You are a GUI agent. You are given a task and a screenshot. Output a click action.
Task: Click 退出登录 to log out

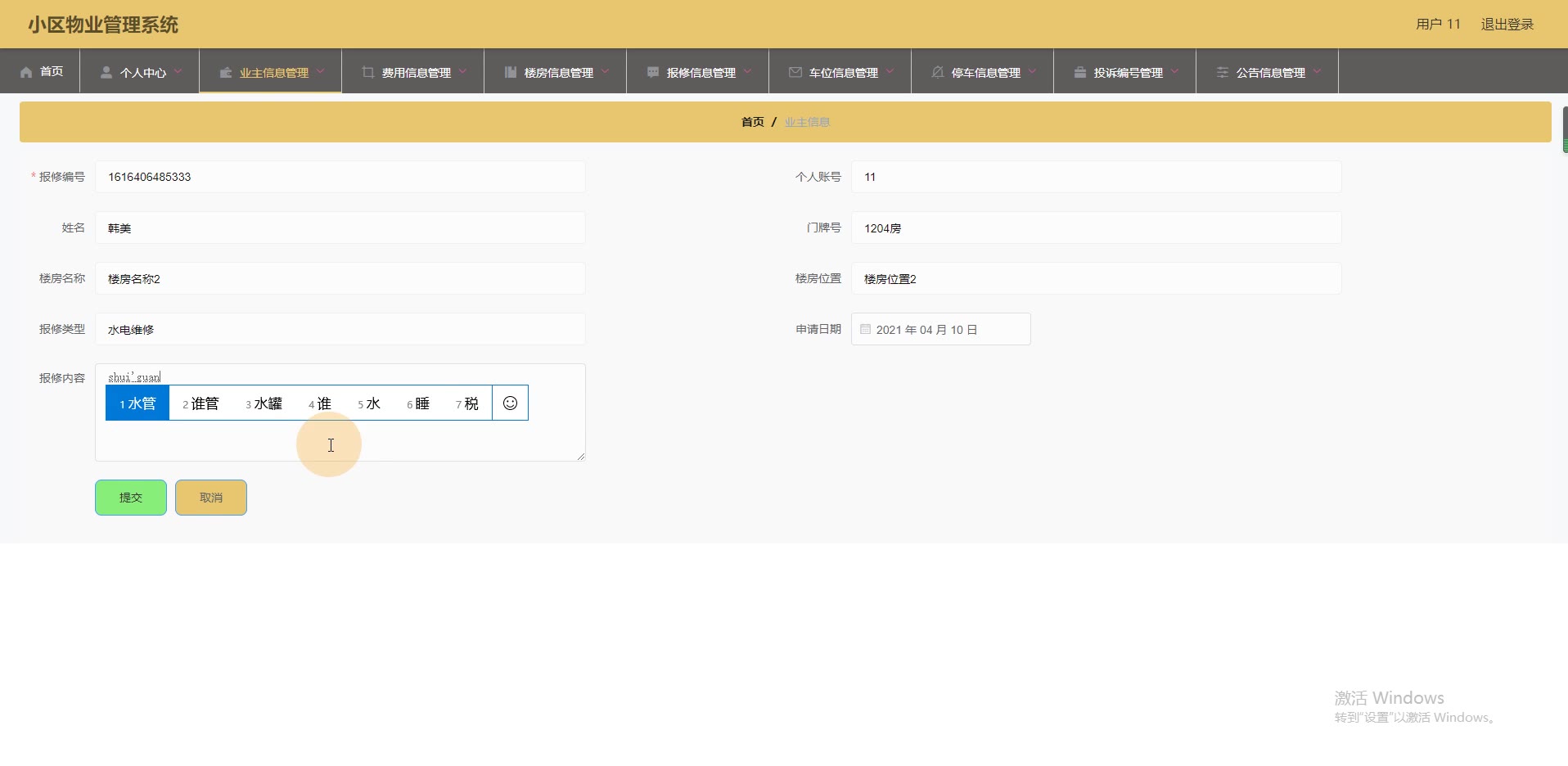[x=1507, y=25]
